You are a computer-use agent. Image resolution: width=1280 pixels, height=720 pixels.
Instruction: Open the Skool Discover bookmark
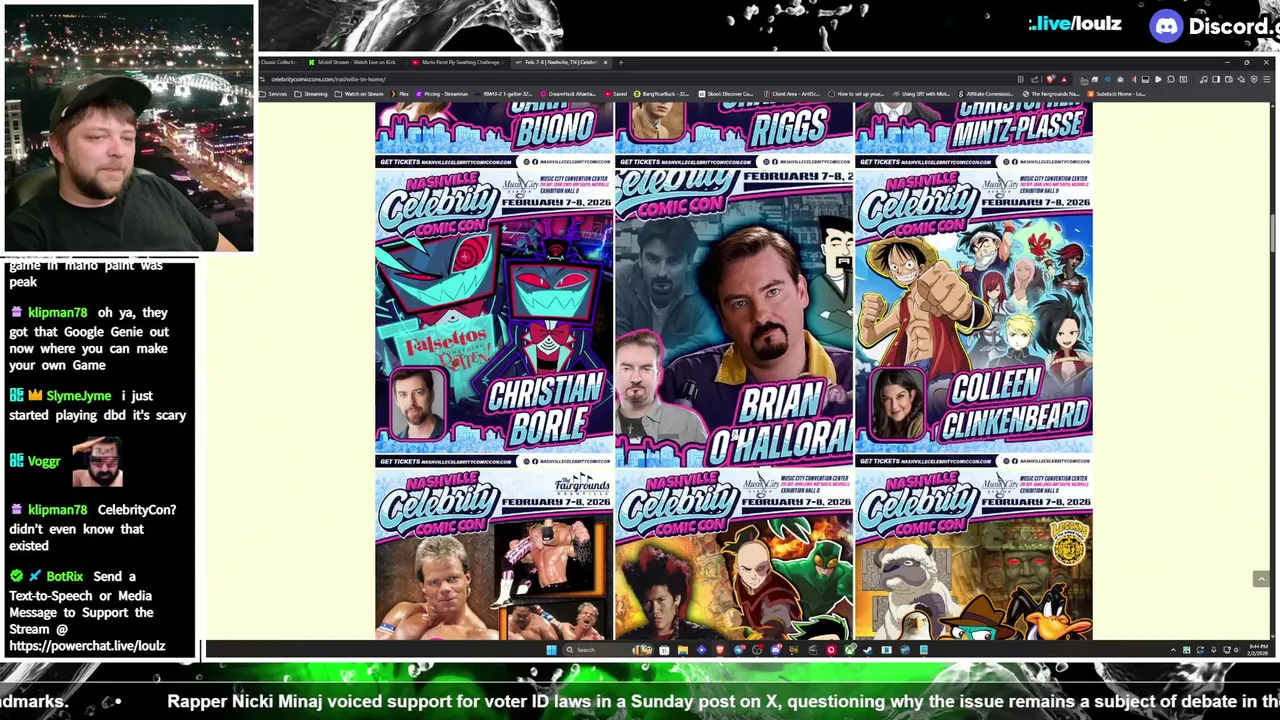725,94
